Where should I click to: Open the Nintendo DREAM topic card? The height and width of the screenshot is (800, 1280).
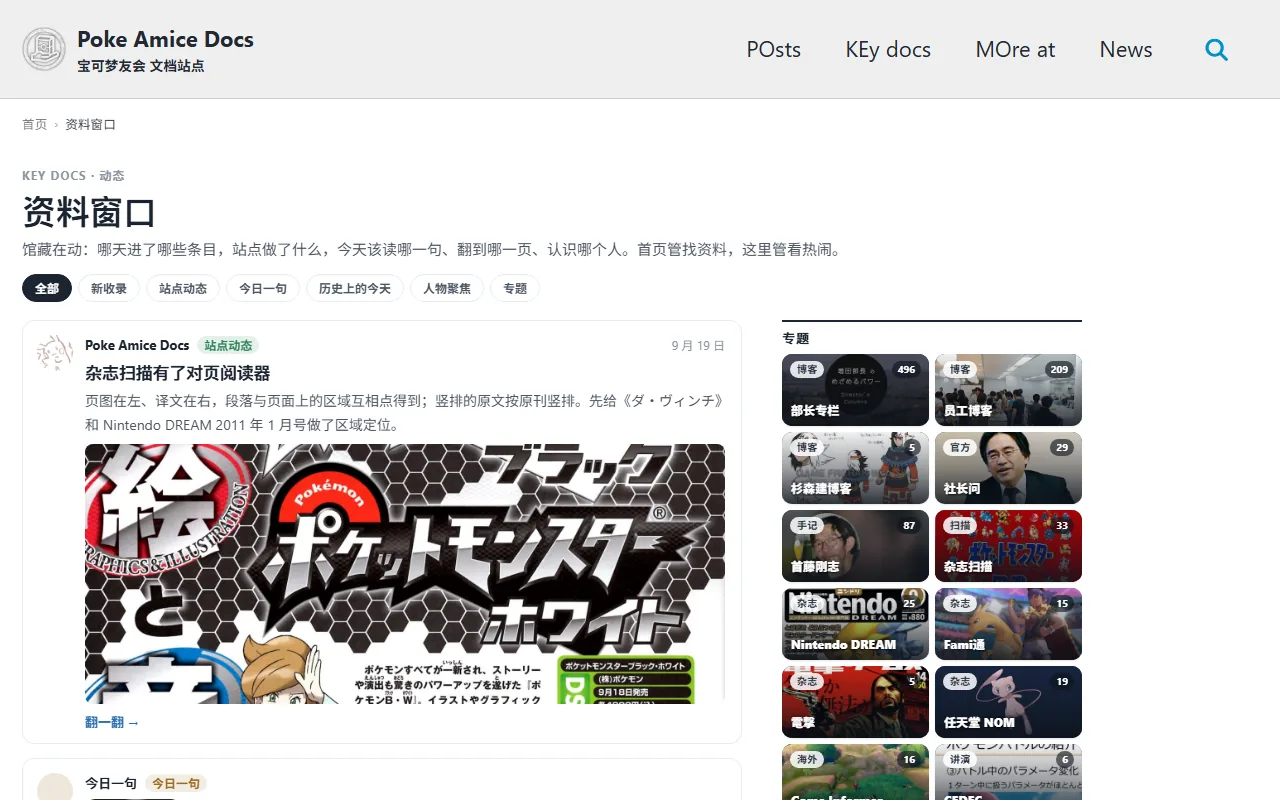point(855,624)
